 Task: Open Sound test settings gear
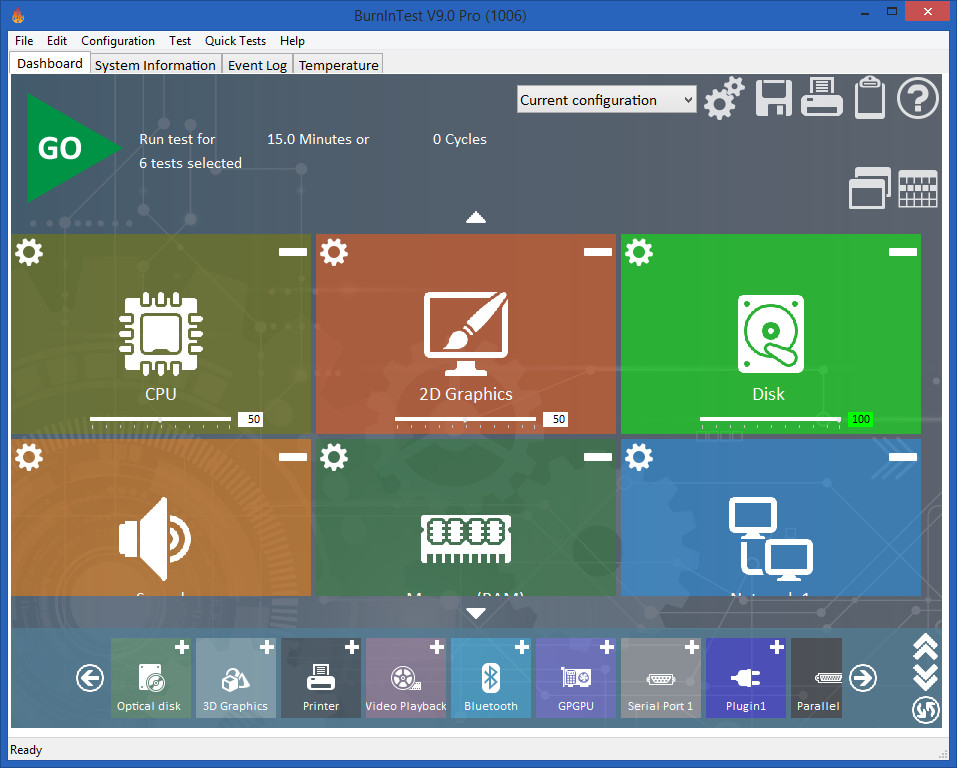pos(29,457)
